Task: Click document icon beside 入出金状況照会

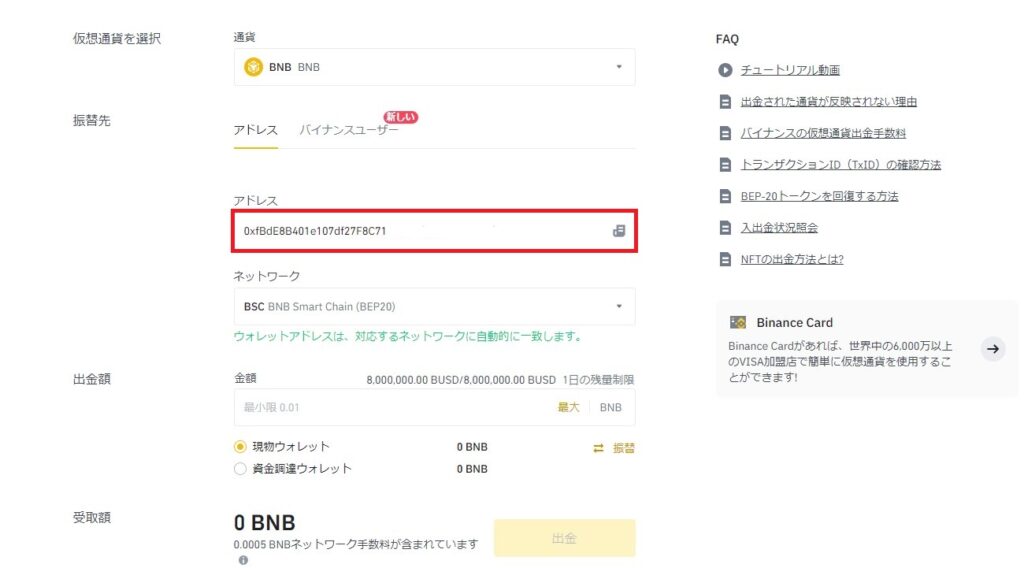Action: click(725, 228)
